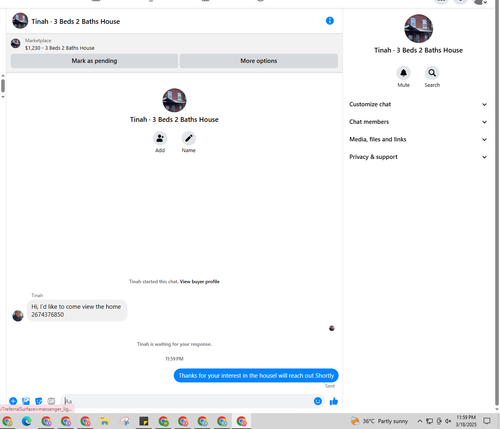
Task: Send a thumbs-up like
Action: pyautogui.click(x=334, y=401)
